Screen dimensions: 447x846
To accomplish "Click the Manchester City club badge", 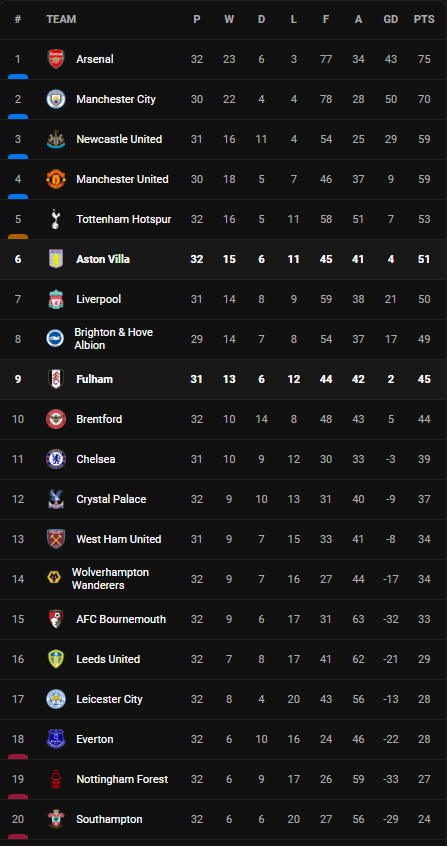I will tap(56, 99).
